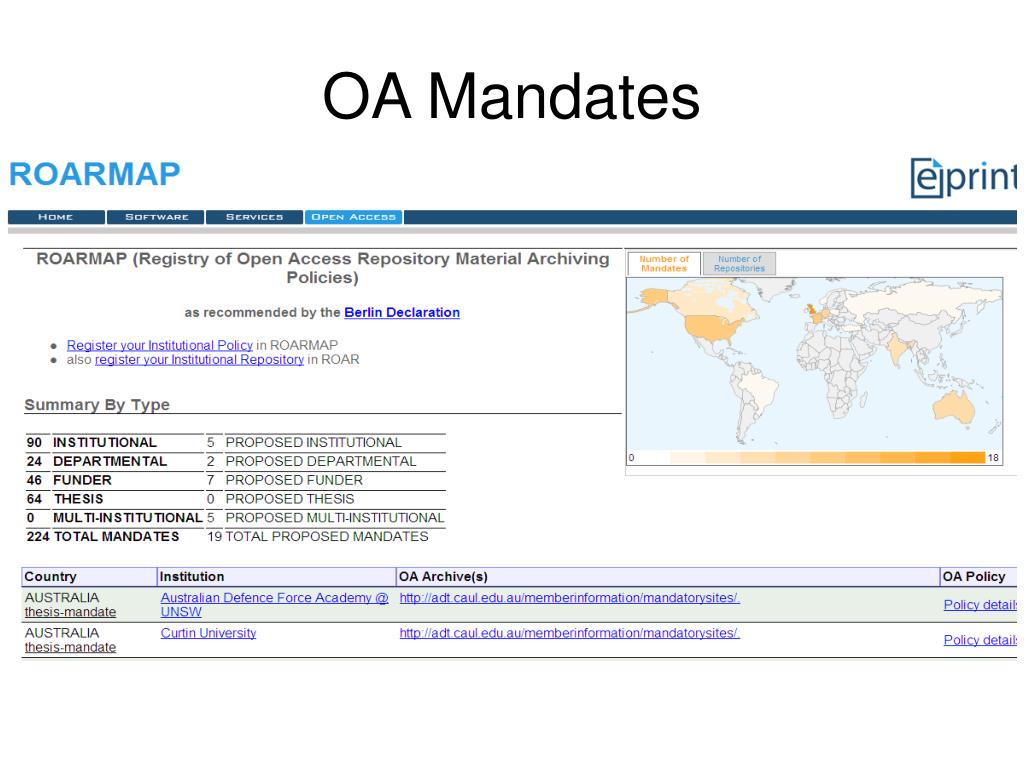Click the '0 MULTI-INSTITUTIONAL' summary row
Image resolution: width=1024 pixels, height=768 pixels.
coord(115,517)
